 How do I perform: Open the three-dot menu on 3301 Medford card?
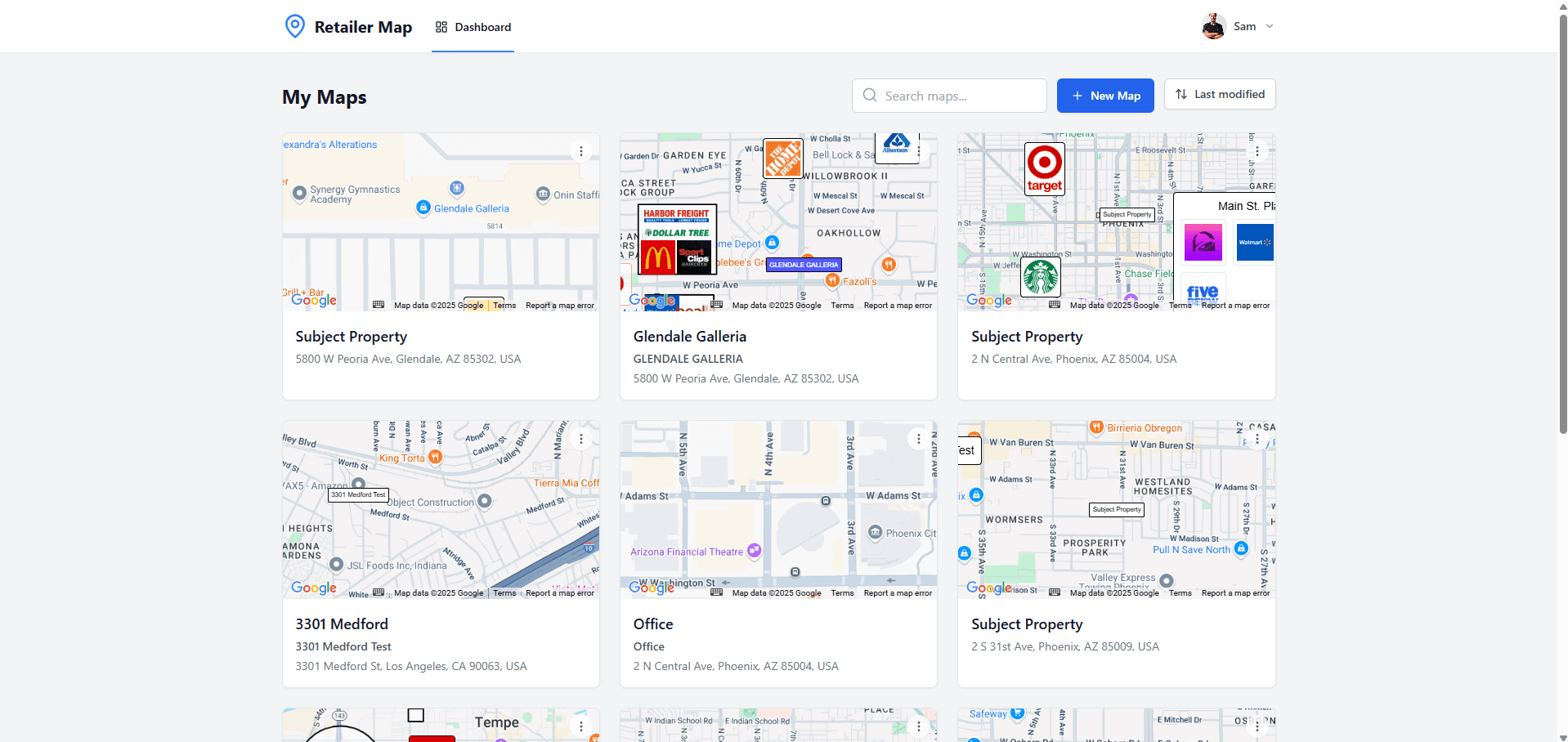click(x=580, y=439)
